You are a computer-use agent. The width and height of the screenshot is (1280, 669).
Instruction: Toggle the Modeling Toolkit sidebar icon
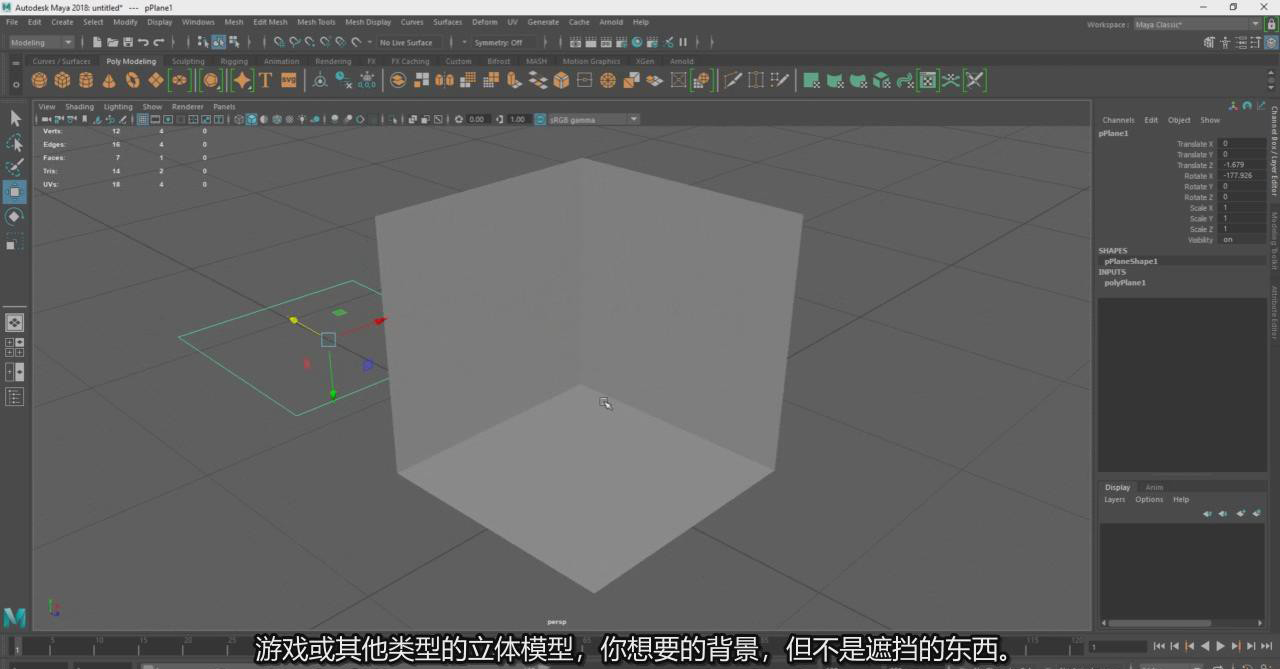[x=1210, y=42]
